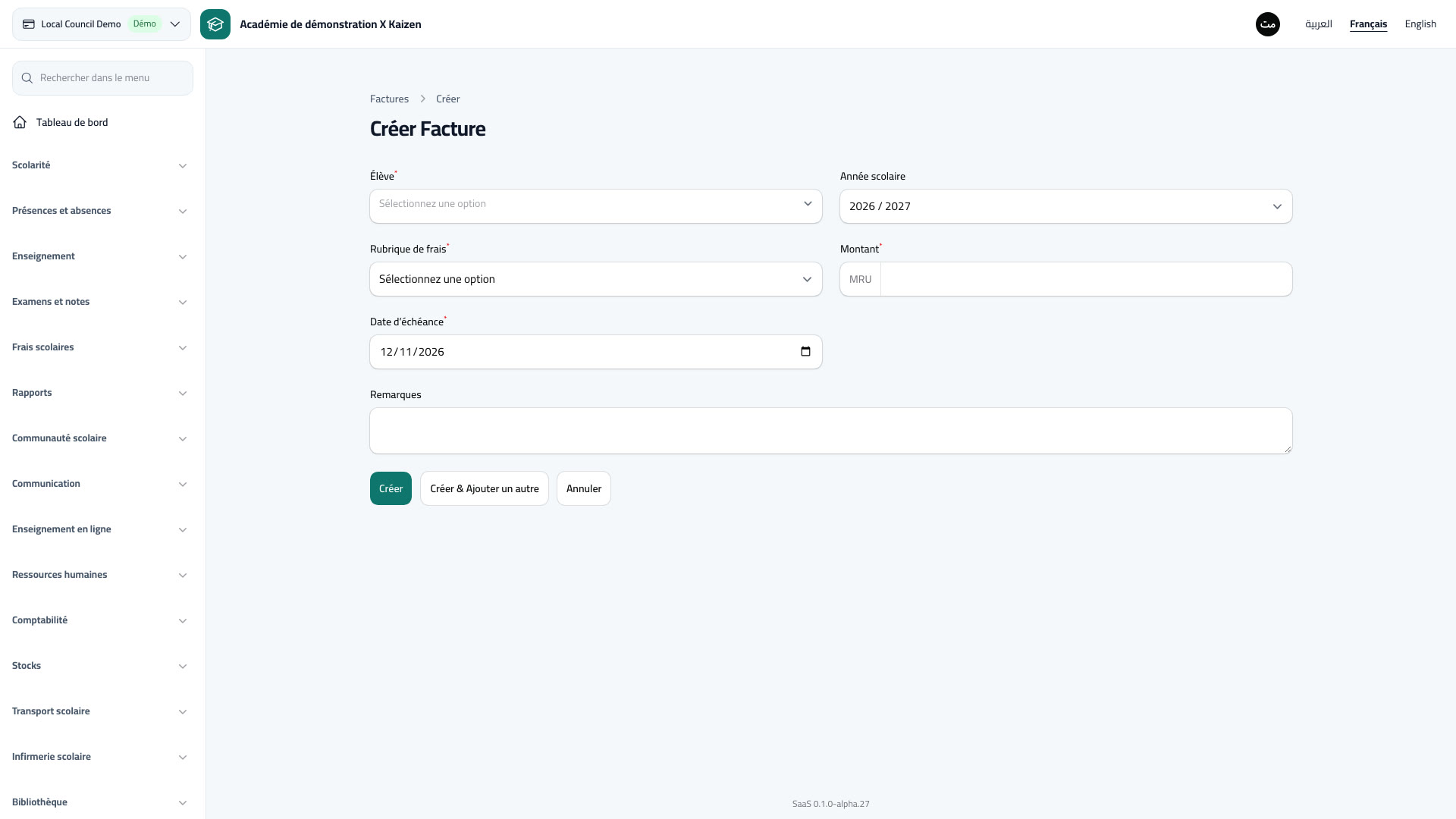Open the Année scolaire dropdown
The width and height of the screenshot is (1456, 819).
point(1066,206)
